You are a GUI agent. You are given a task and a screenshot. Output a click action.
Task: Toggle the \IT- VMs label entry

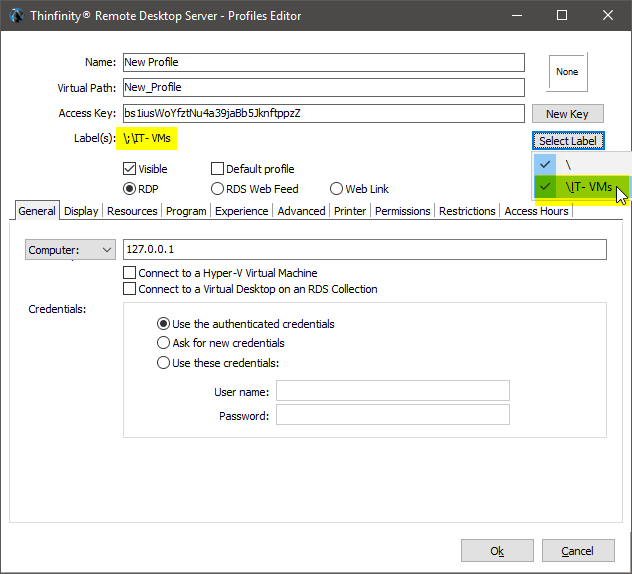tap(581, 187)
